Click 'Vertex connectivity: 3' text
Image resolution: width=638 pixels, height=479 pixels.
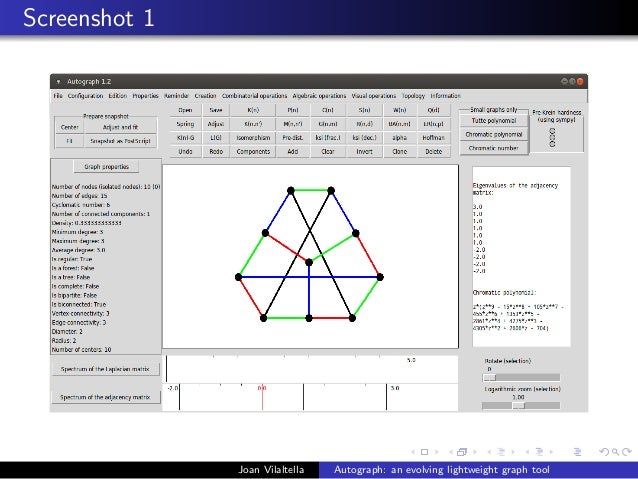[80, 313]
